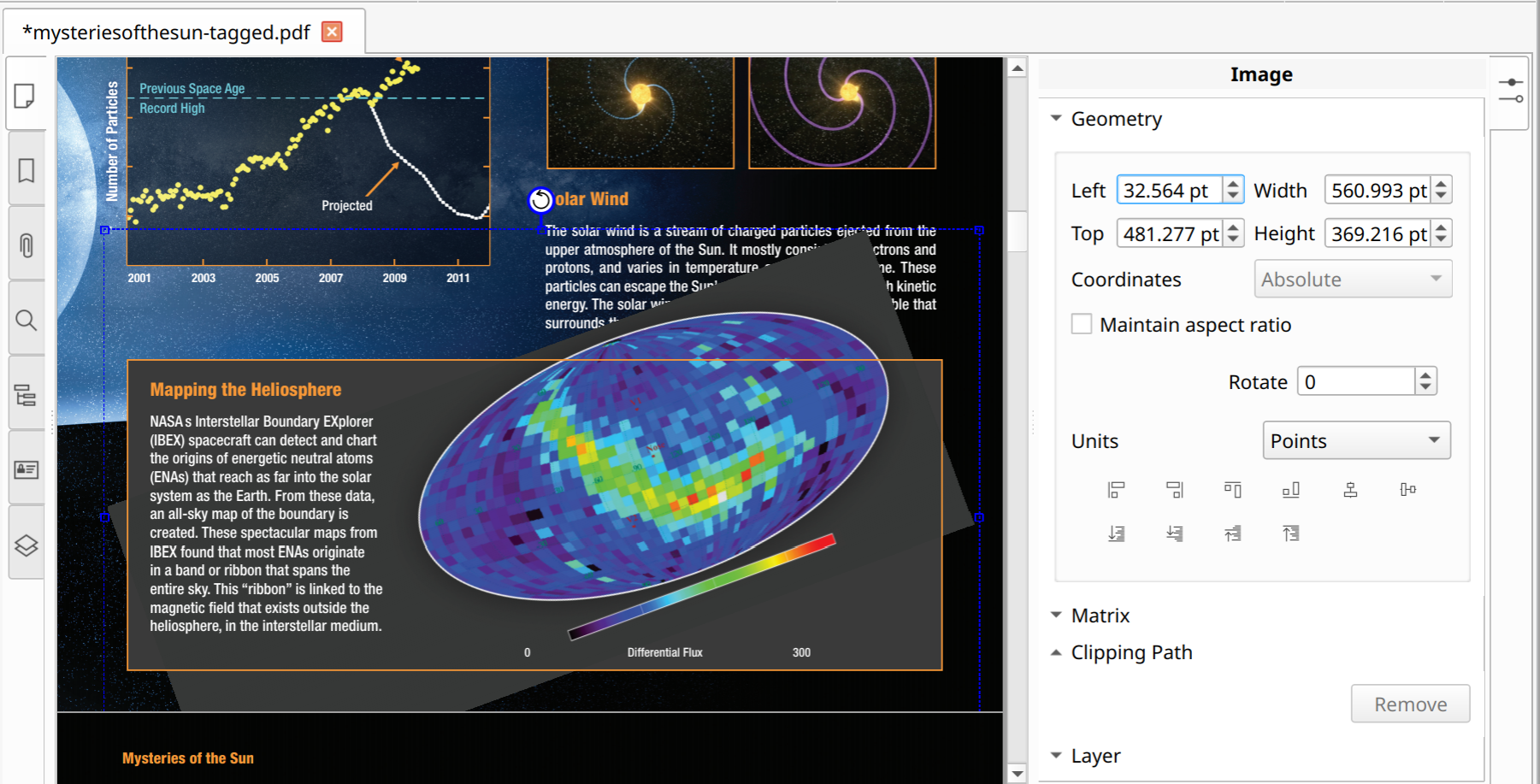
Task: Center objects on the vertical axis
Action: [x=1350, y=490]
